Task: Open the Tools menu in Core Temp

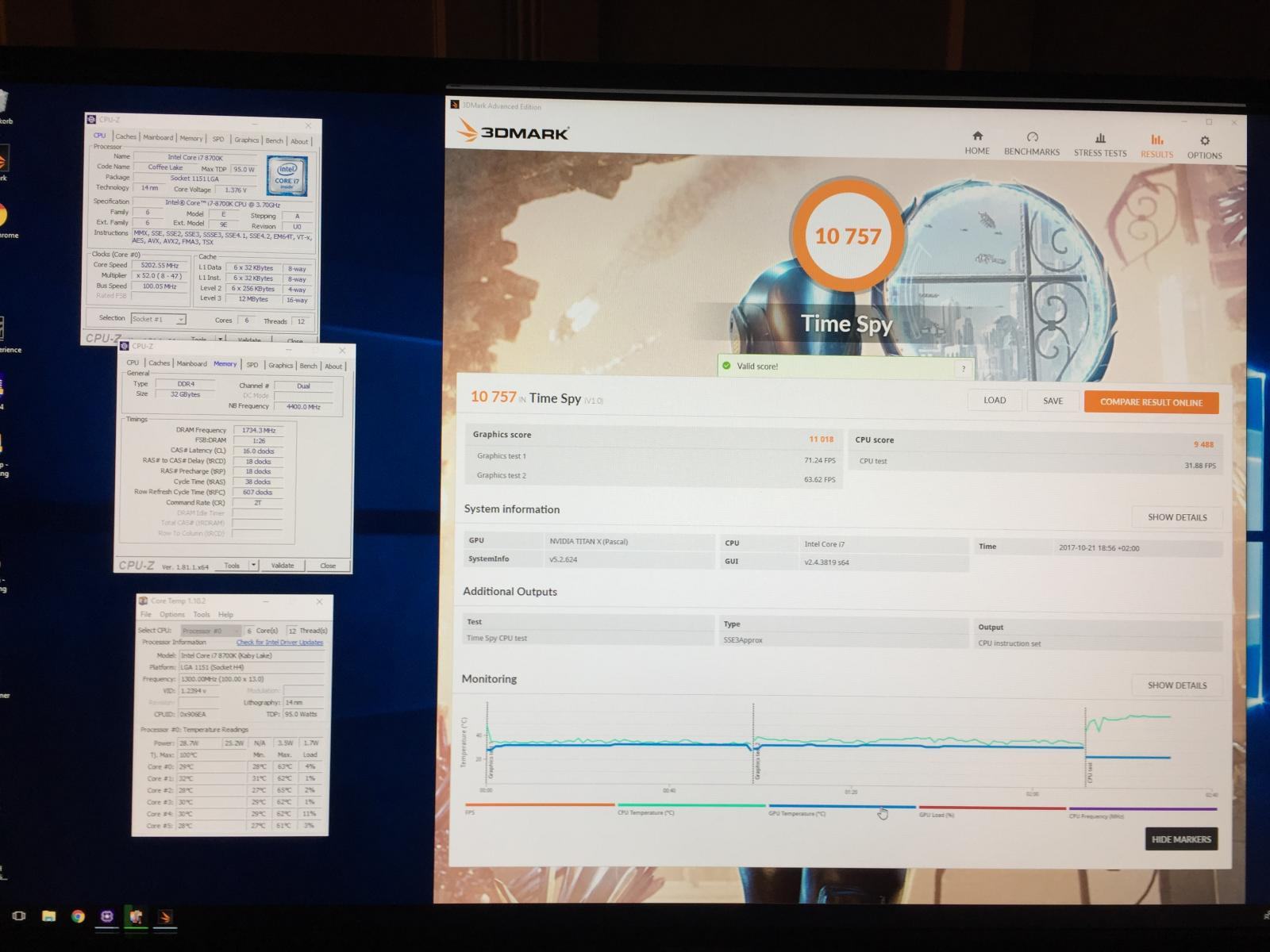Action: click(x=202, y=614)
